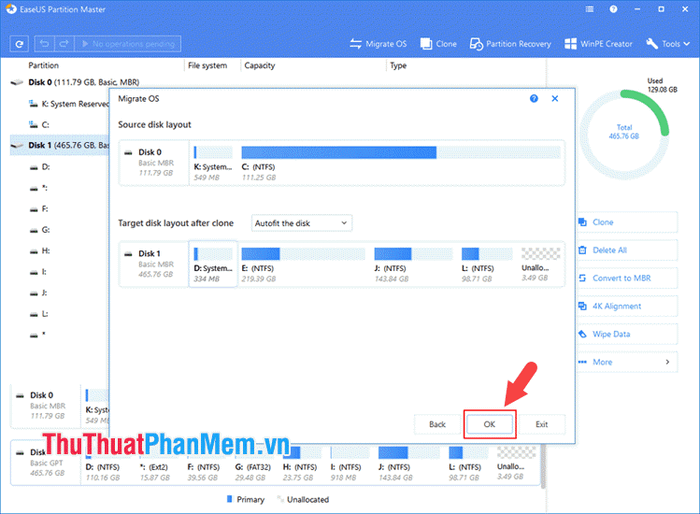Expand the Tools dropdown menu

[x=668, y=44]
